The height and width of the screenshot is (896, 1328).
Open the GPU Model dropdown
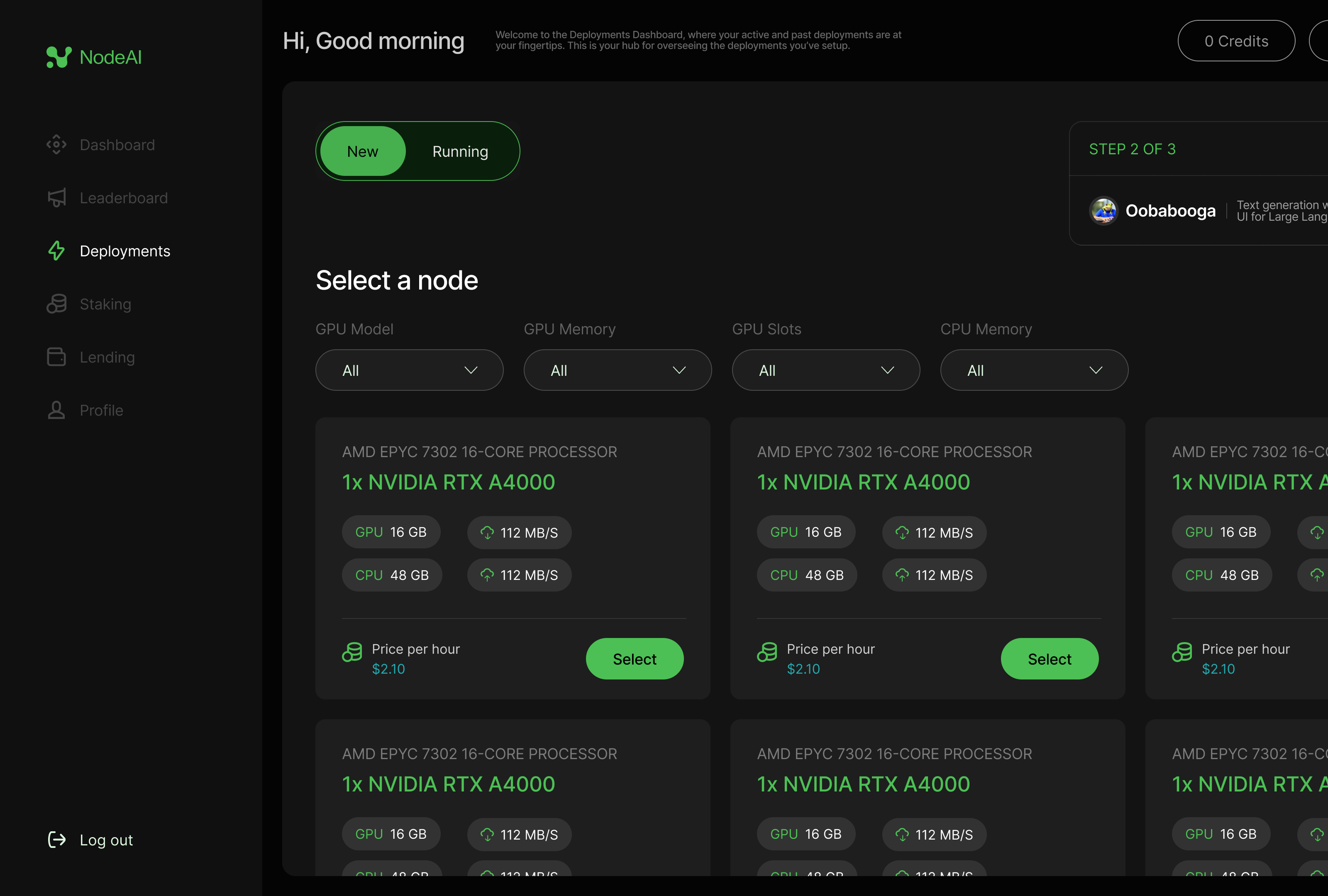409,370
